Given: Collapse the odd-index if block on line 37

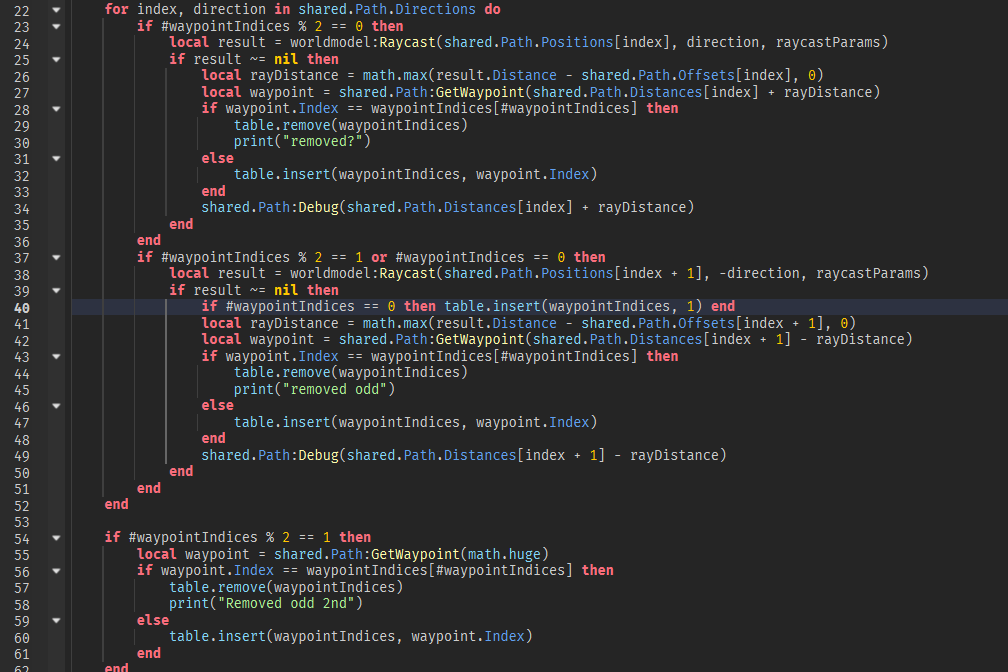Looking at the screenshot, I should [55, 256].
